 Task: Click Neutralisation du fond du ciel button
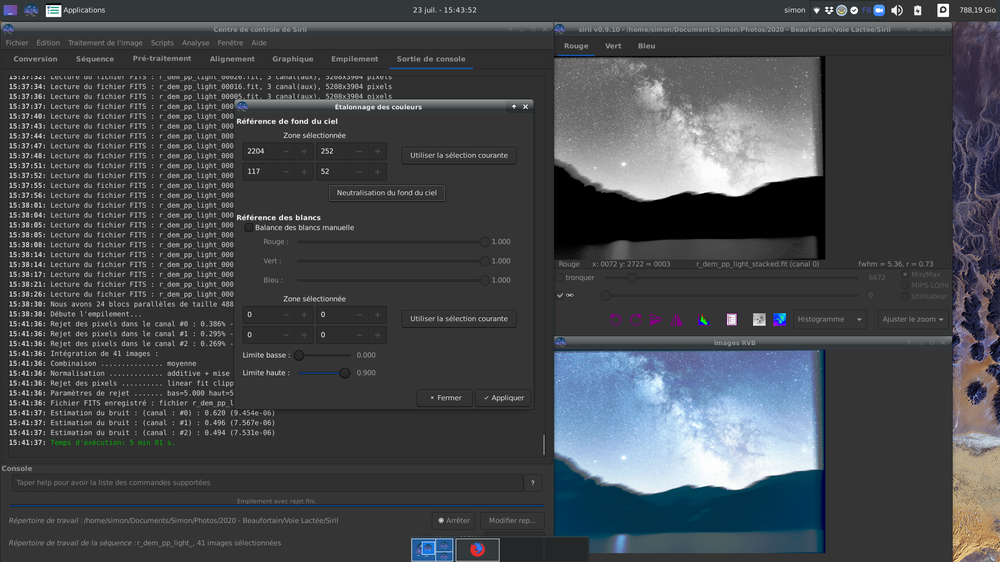(386, 193)
